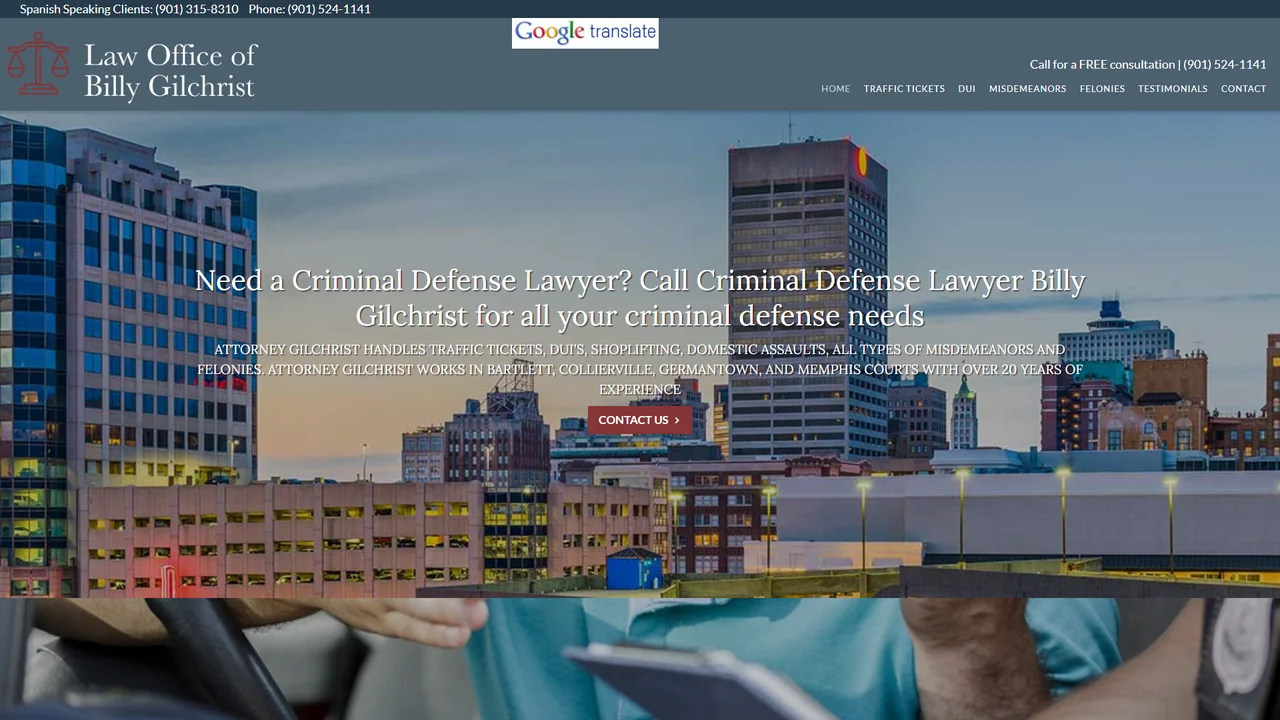Click the scales of justice logo icon

pyautogui.click(x=39, y=63)
